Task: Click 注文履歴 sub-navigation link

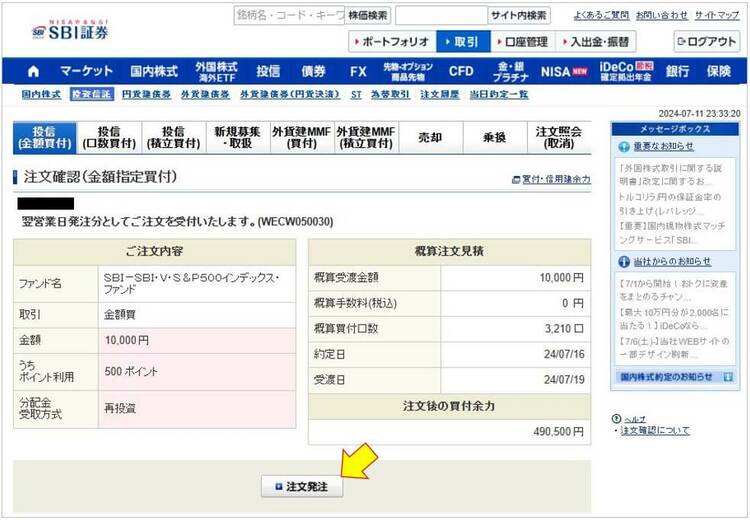Action: click(x=440, y=94)
